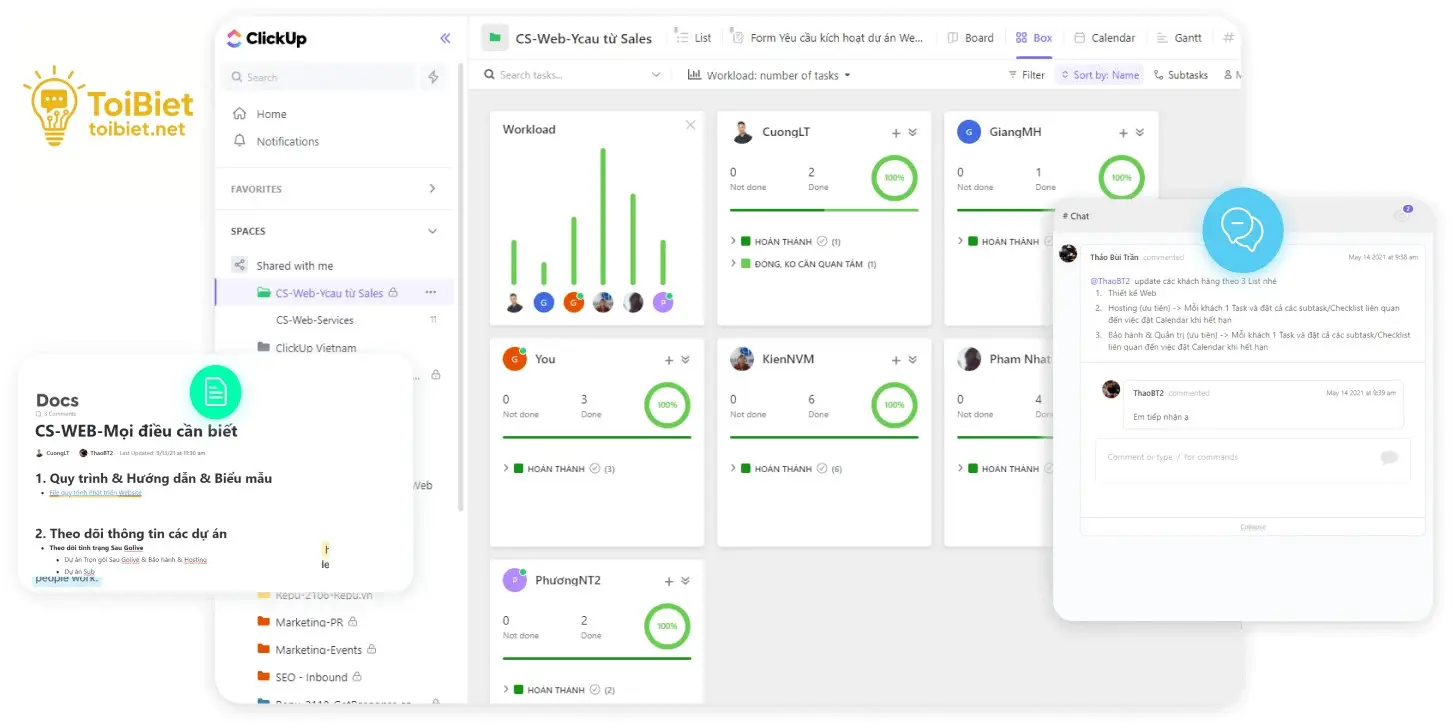Open CS-Web-Services list in sidebar
This screenshot has height=728, width=1453.
point(314,320)
